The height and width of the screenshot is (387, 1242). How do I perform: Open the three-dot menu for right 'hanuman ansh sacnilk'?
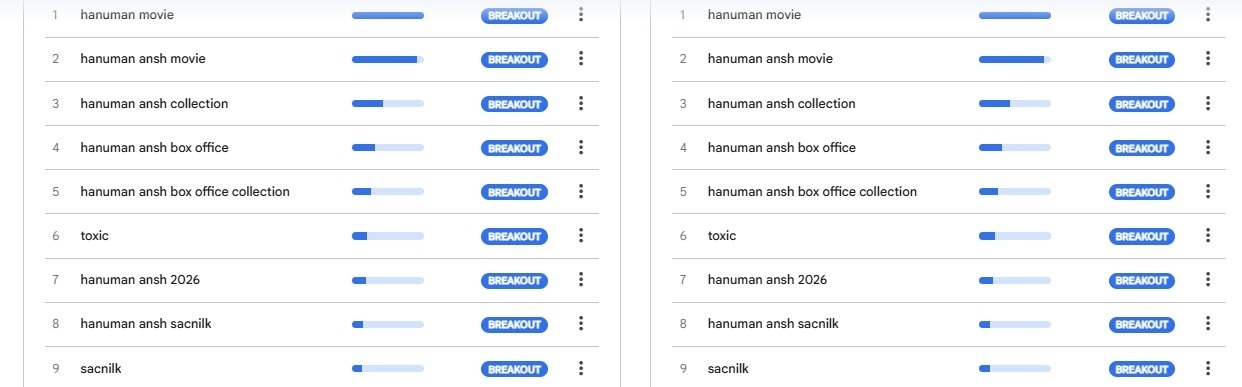[1208, 324]
